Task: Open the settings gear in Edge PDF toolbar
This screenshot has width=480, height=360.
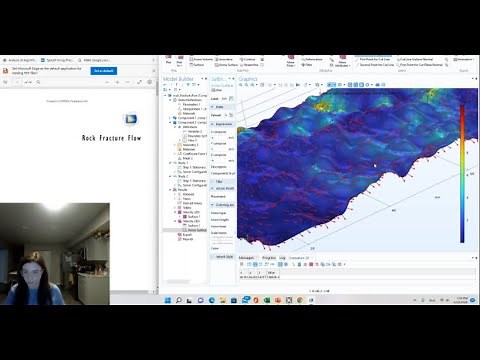Action: pyautogui.click(x=149, y=82)
